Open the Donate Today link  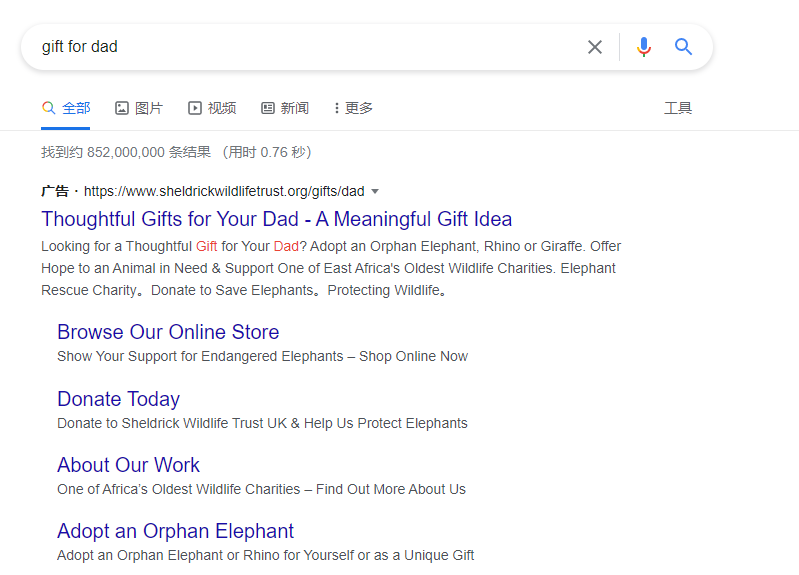tap(118, 399)
